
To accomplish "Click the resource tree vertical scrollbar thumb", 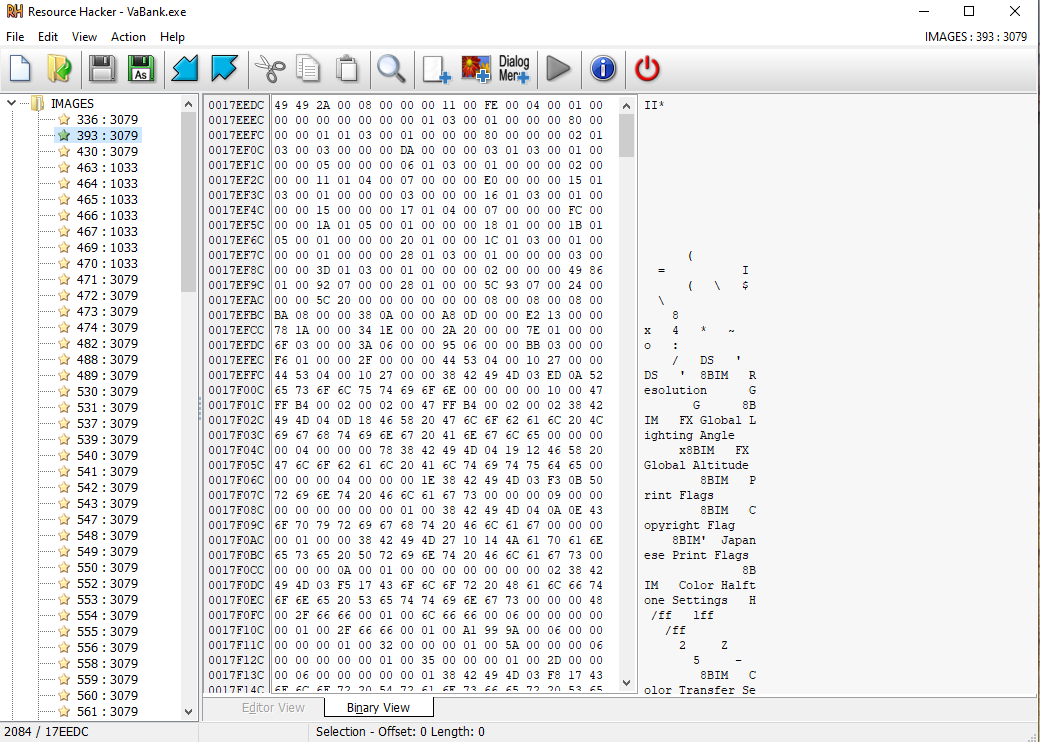I will coord(188,202).
